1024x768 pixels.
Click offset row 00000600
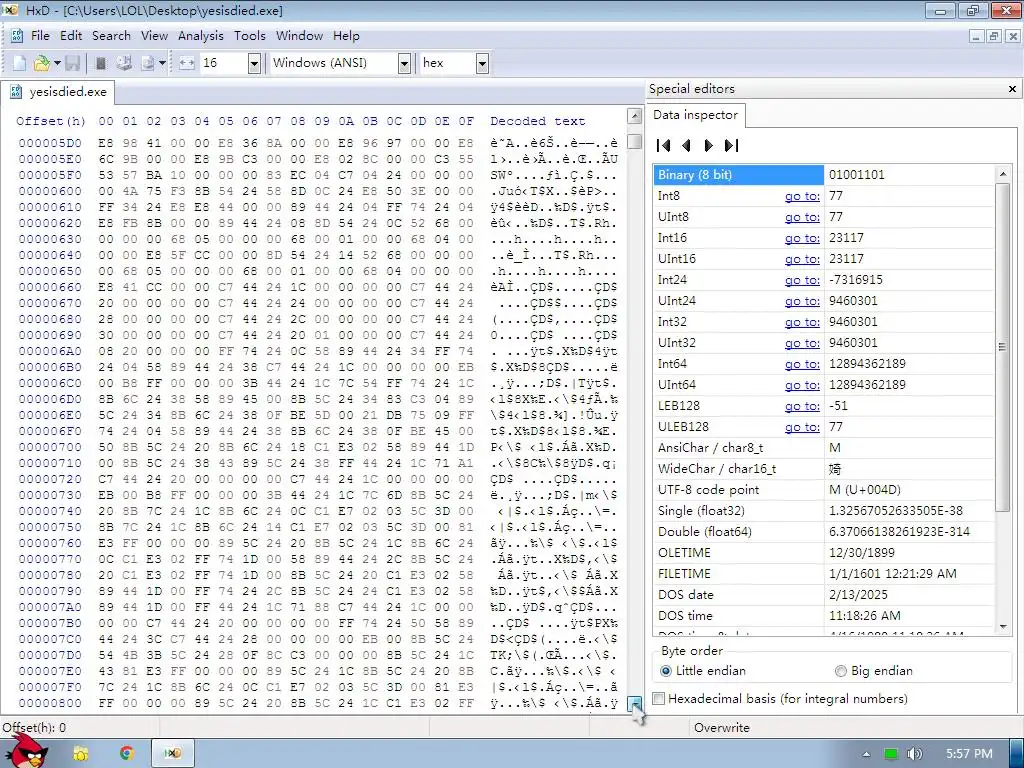pyautogui.click(x=50, y=191)
